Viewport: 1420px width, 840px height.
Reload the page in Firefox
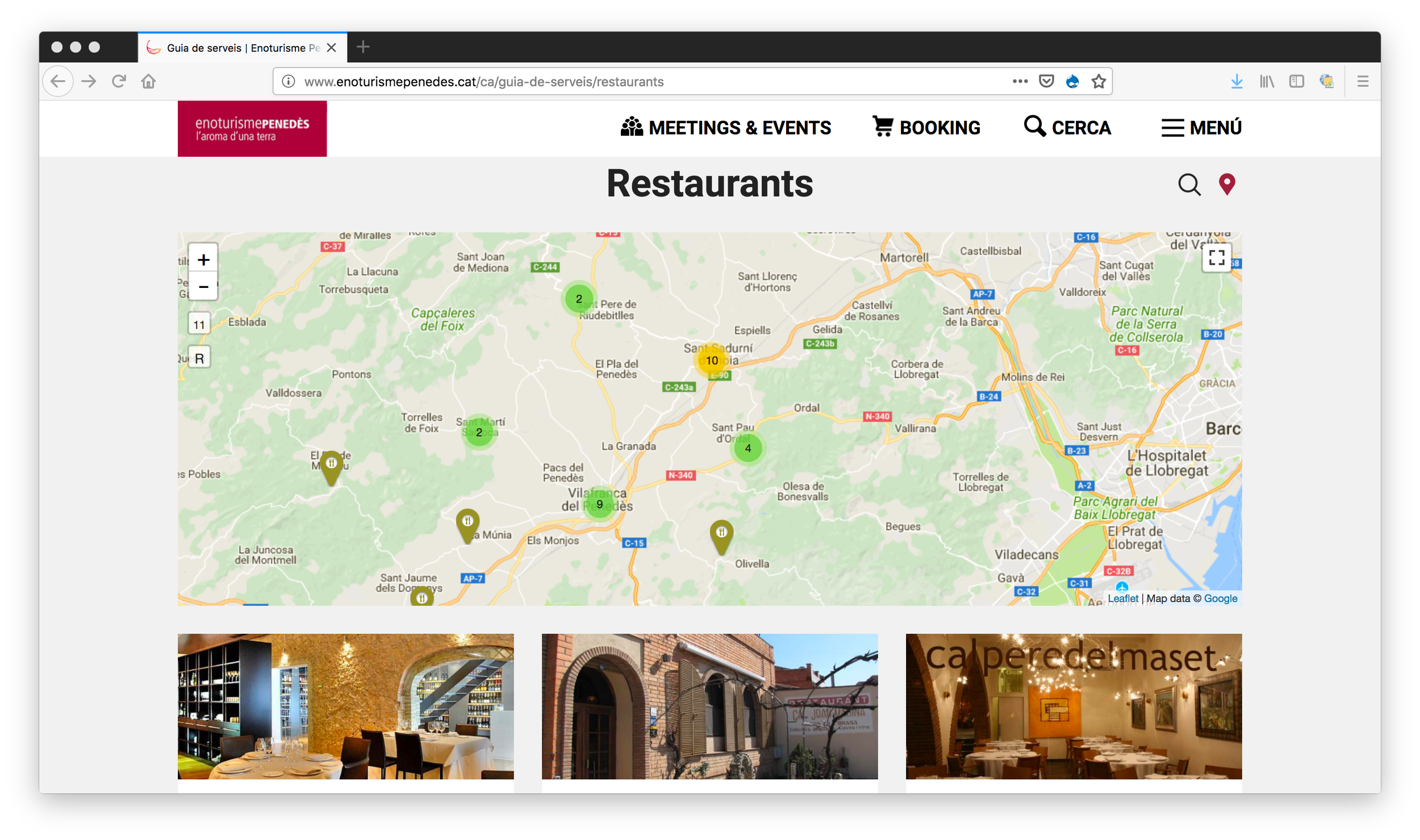click(119, 82)
